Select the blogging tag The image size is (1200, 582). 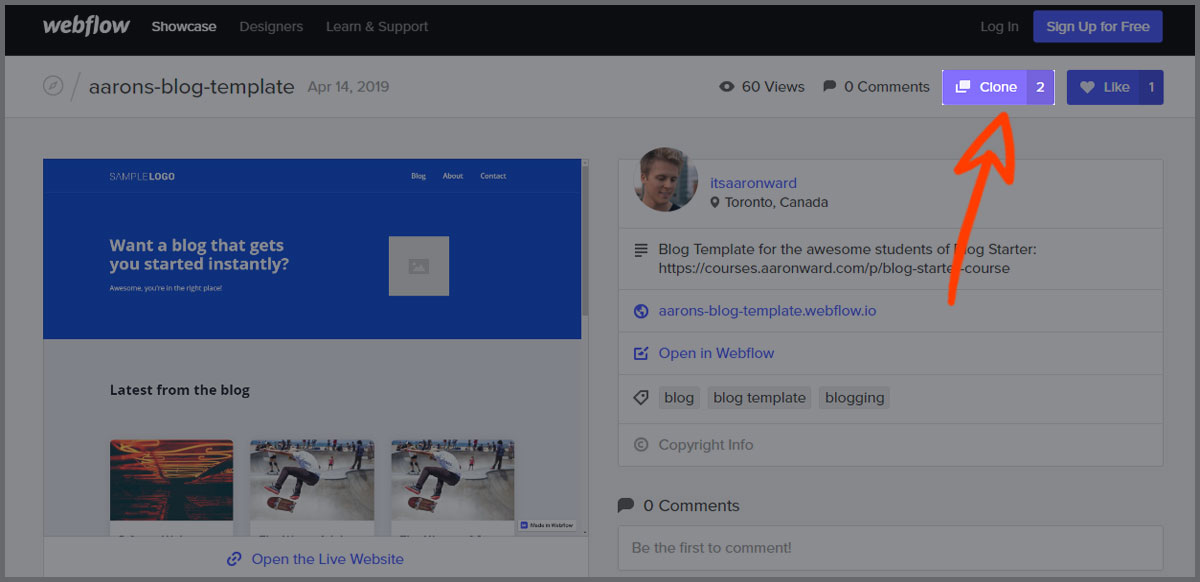point(854,398)
